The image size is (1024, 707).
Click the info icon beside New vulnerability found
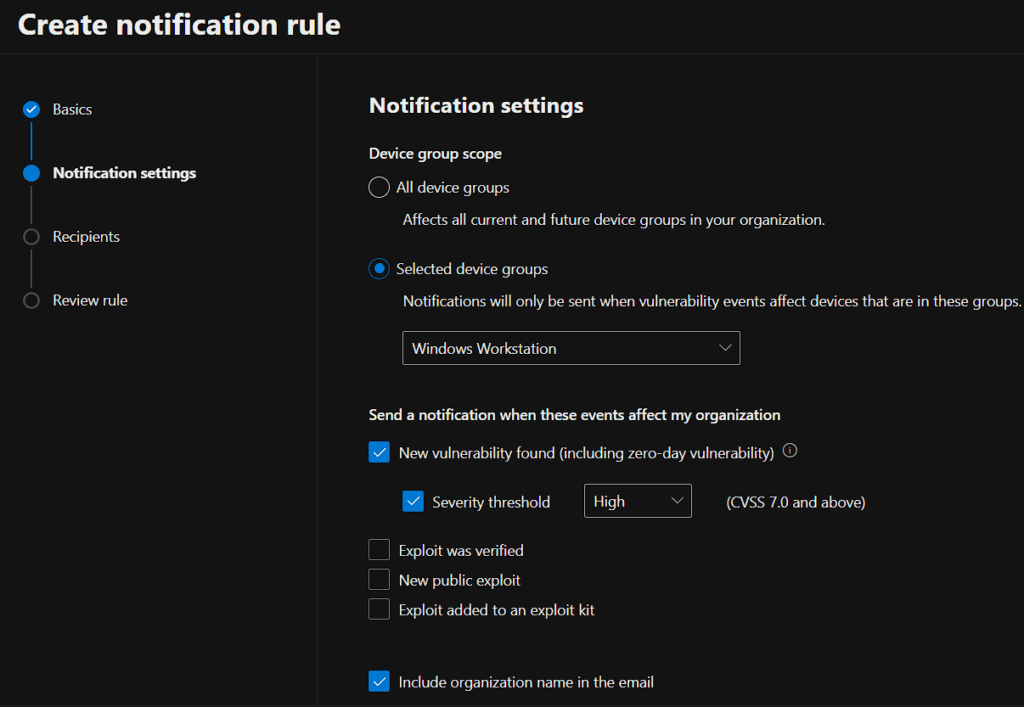pyautogui.click(x=790, y=451)
